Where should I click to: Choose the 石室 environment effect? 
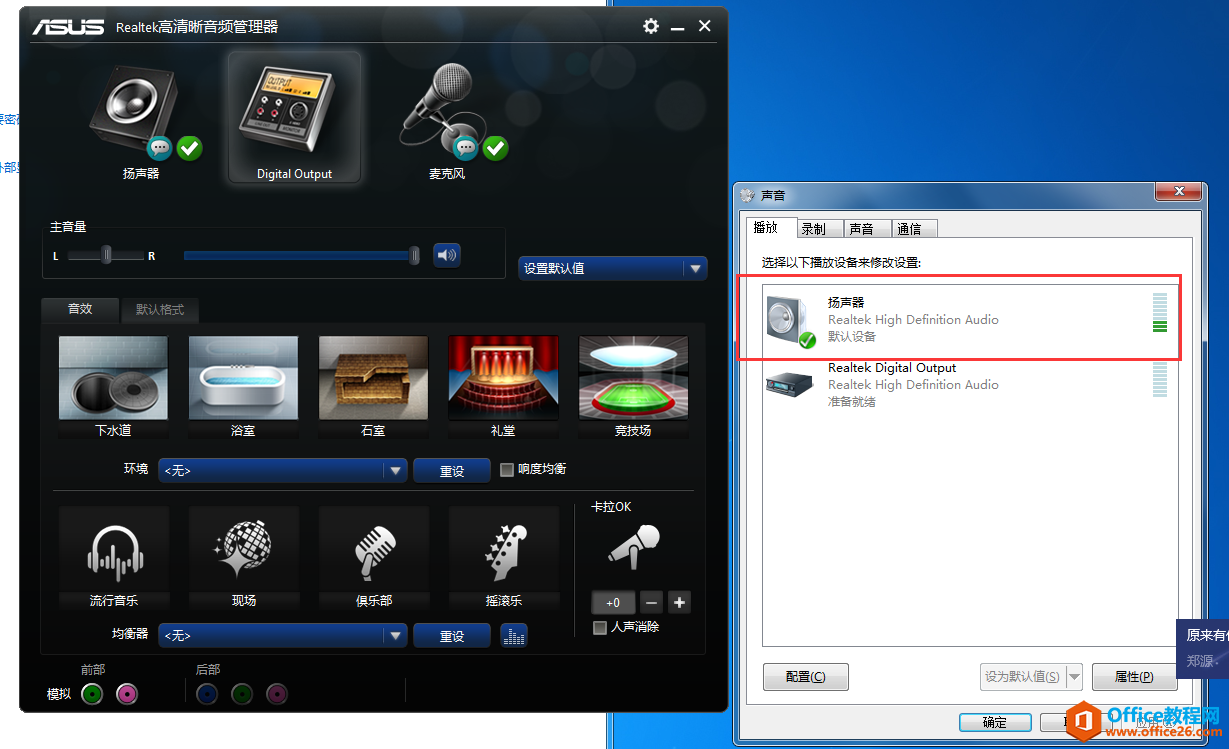click(373, 388)
